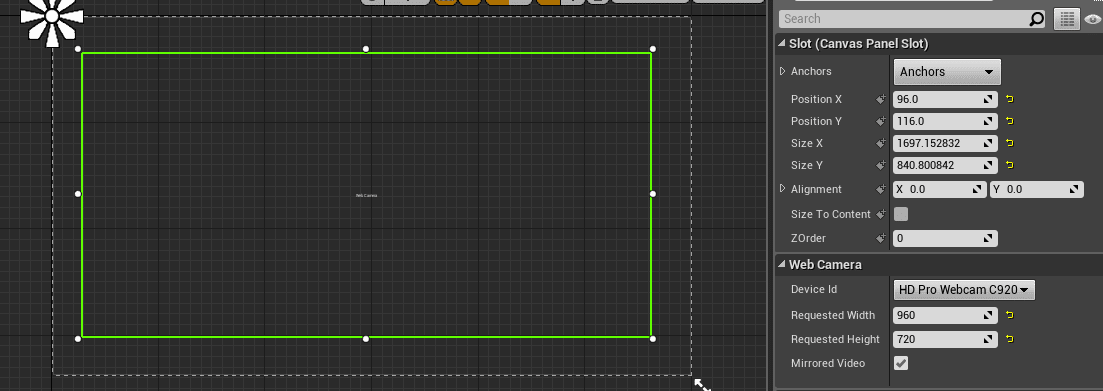This screenshot has height=391, width=1103.
Task: Click the ZOrder label
Action: (808, 238)
